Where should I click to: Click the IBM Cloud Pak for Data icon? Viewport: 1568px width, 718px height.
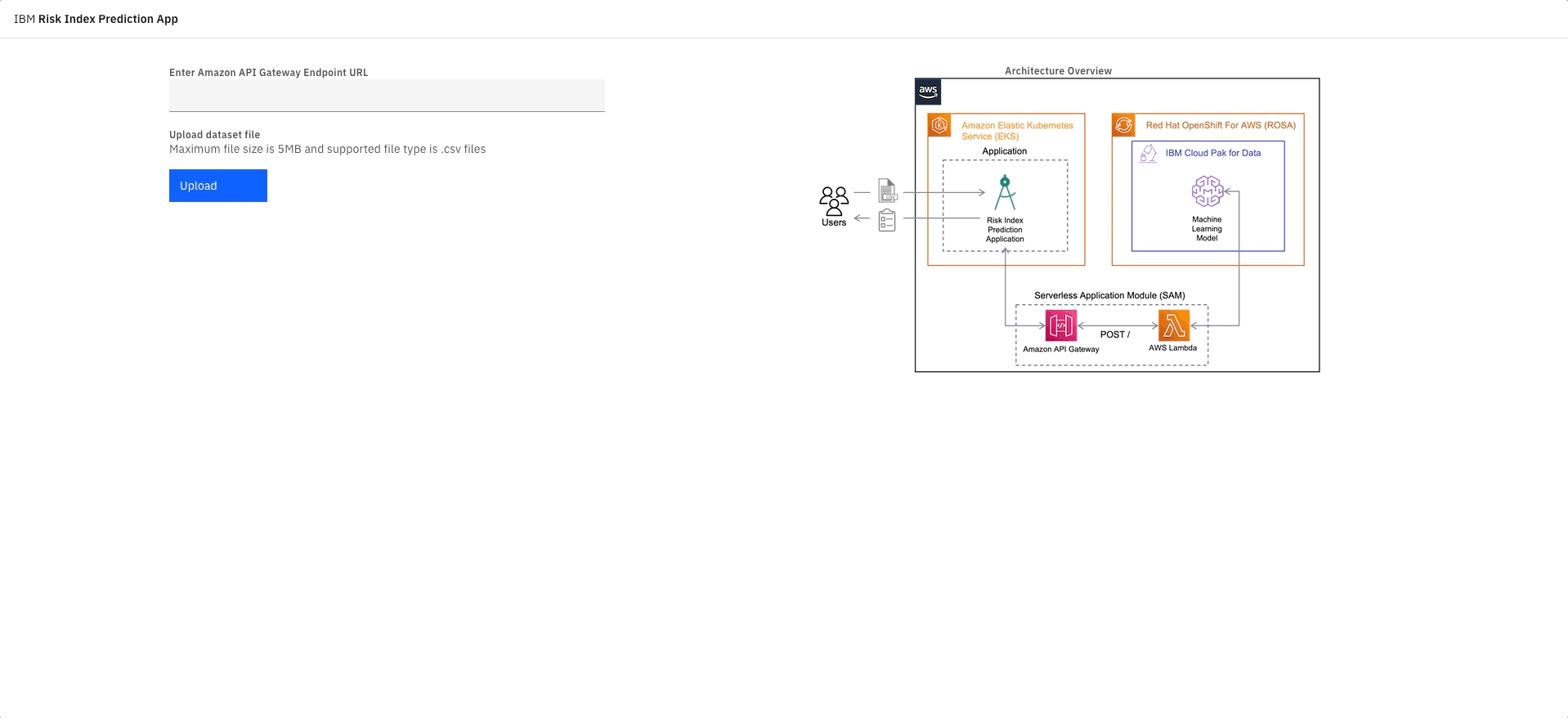pos(1149,153)
